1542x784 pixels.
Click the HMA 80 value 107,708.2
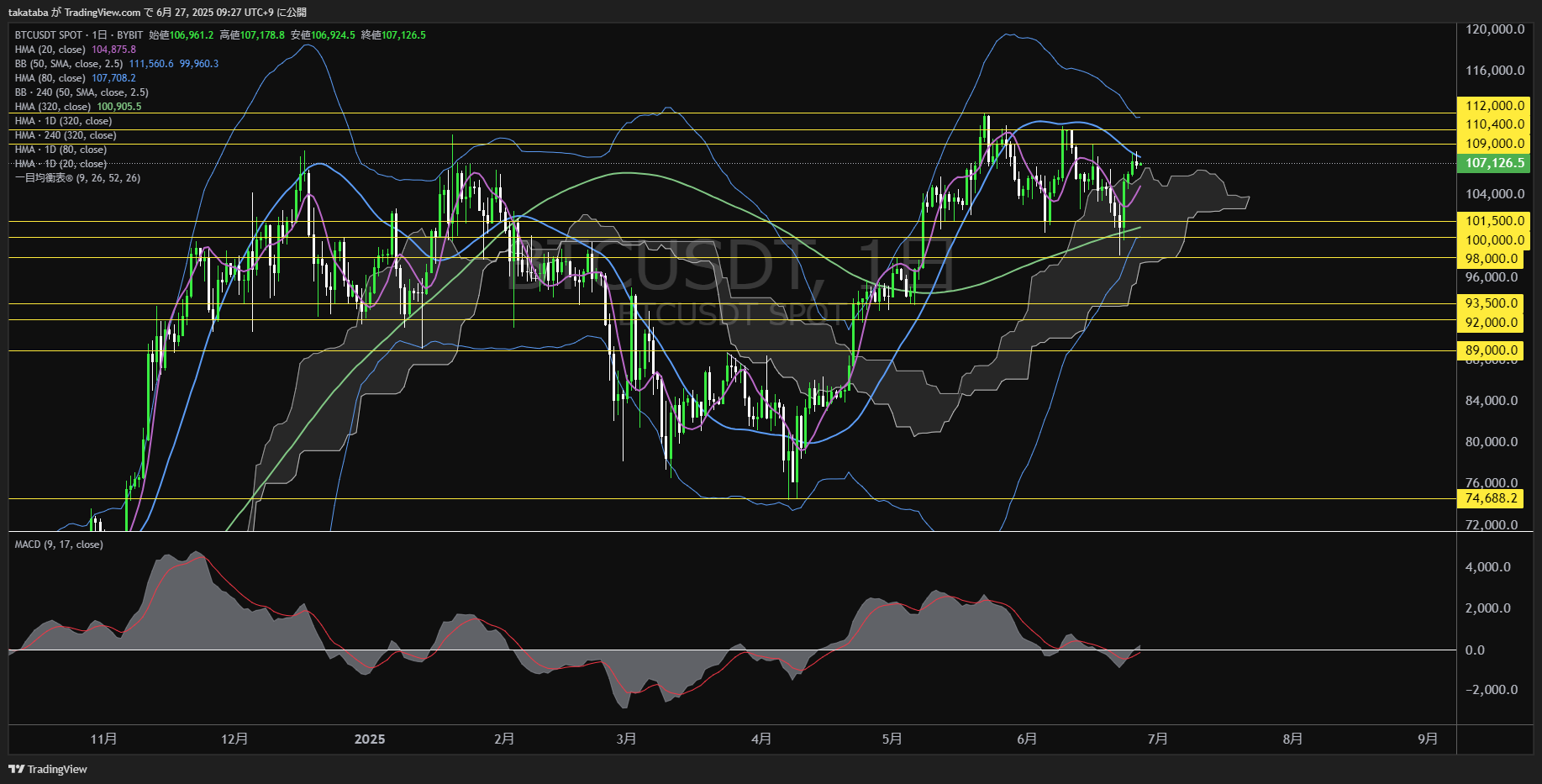tap(113, 78)
